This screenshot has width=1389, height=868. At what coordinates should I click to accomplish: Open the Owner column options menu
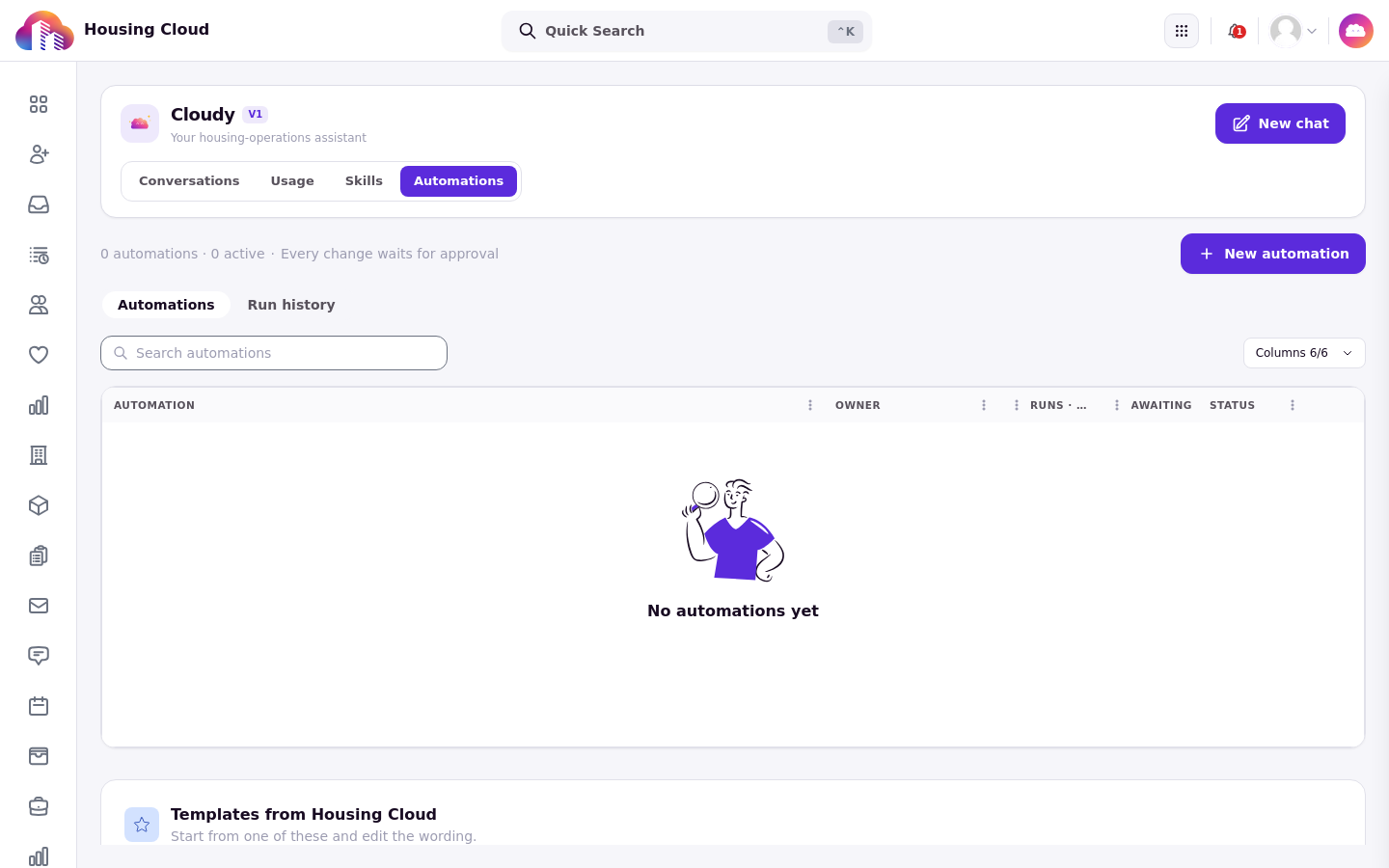point(984,405)
